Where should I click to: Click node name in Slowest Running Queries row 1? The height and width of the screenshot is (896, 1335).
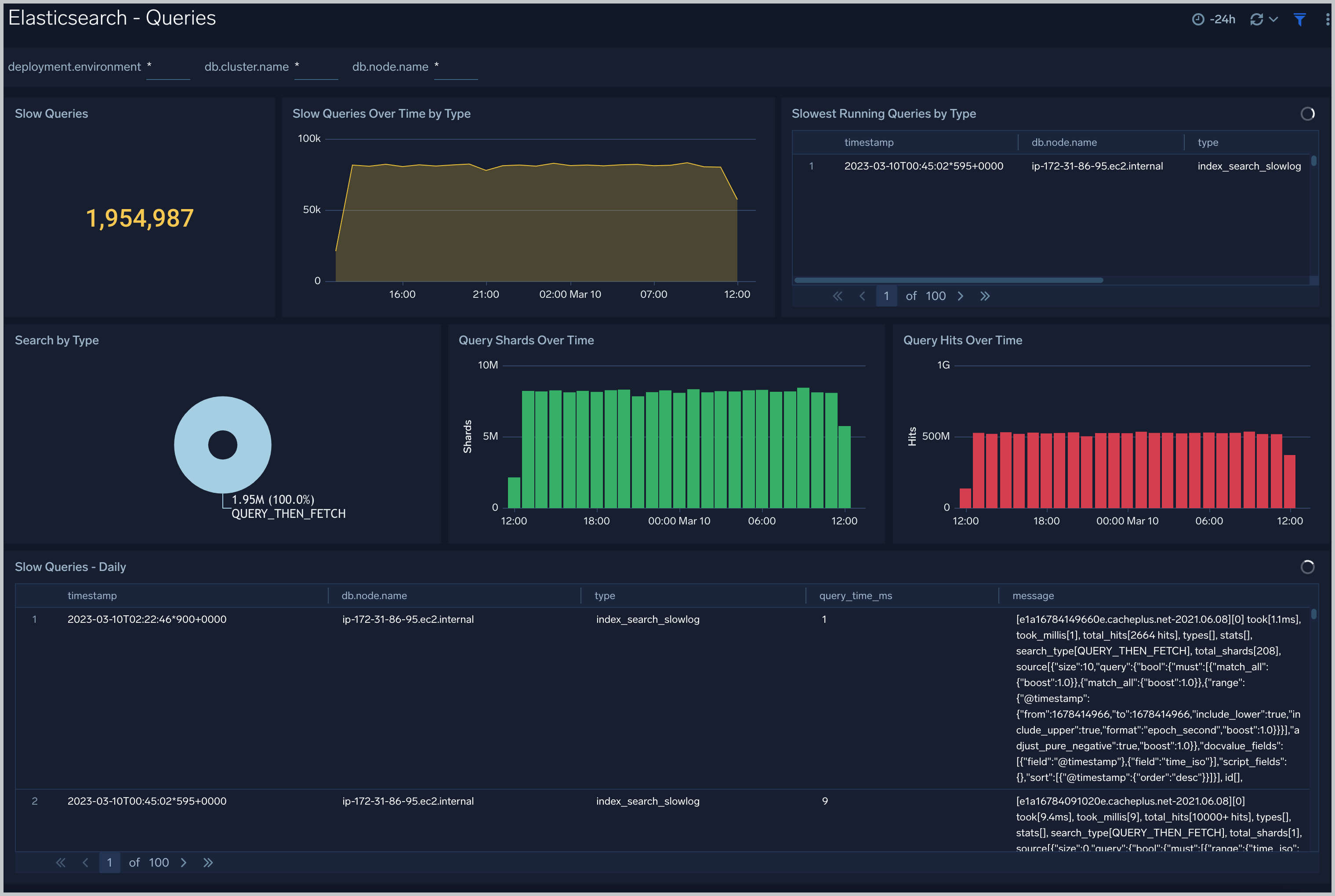[1096, 166]
